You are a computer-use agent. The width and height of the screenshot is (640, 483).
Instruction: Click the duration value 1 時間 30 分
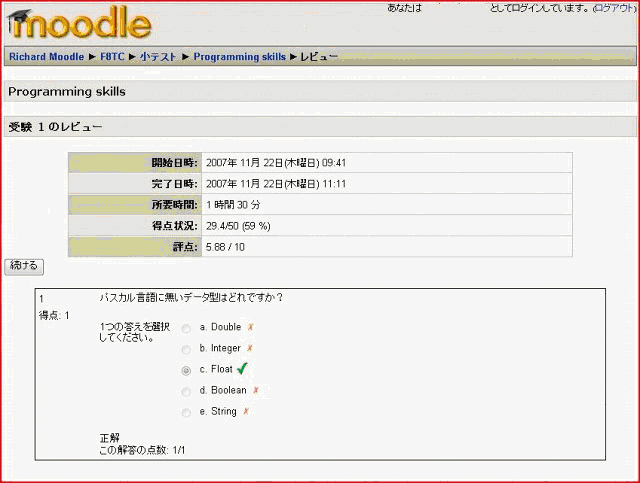point(233,205)
